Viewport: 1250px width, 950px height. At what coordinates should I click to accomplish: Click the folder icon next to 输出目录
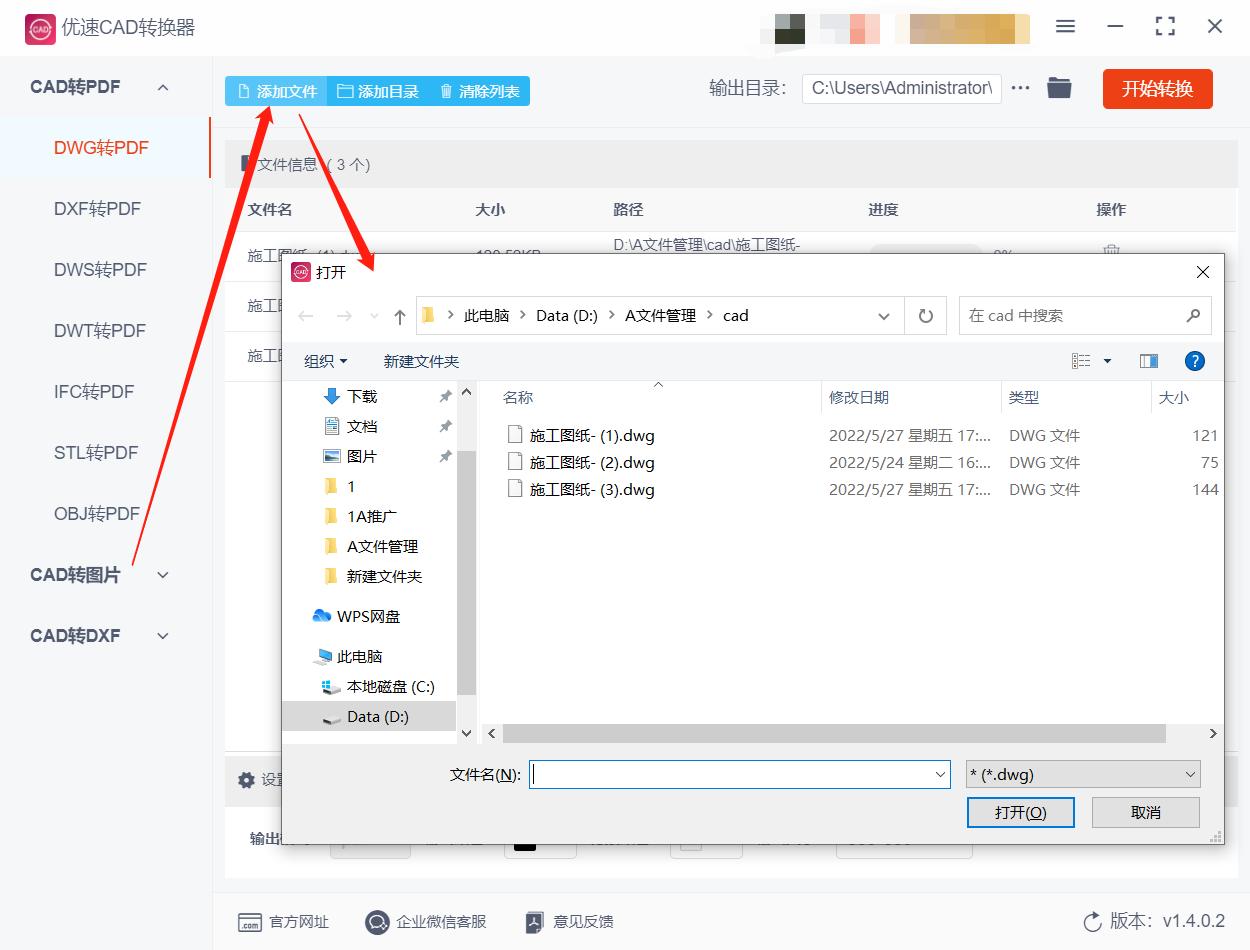[x=1059, y=87]
